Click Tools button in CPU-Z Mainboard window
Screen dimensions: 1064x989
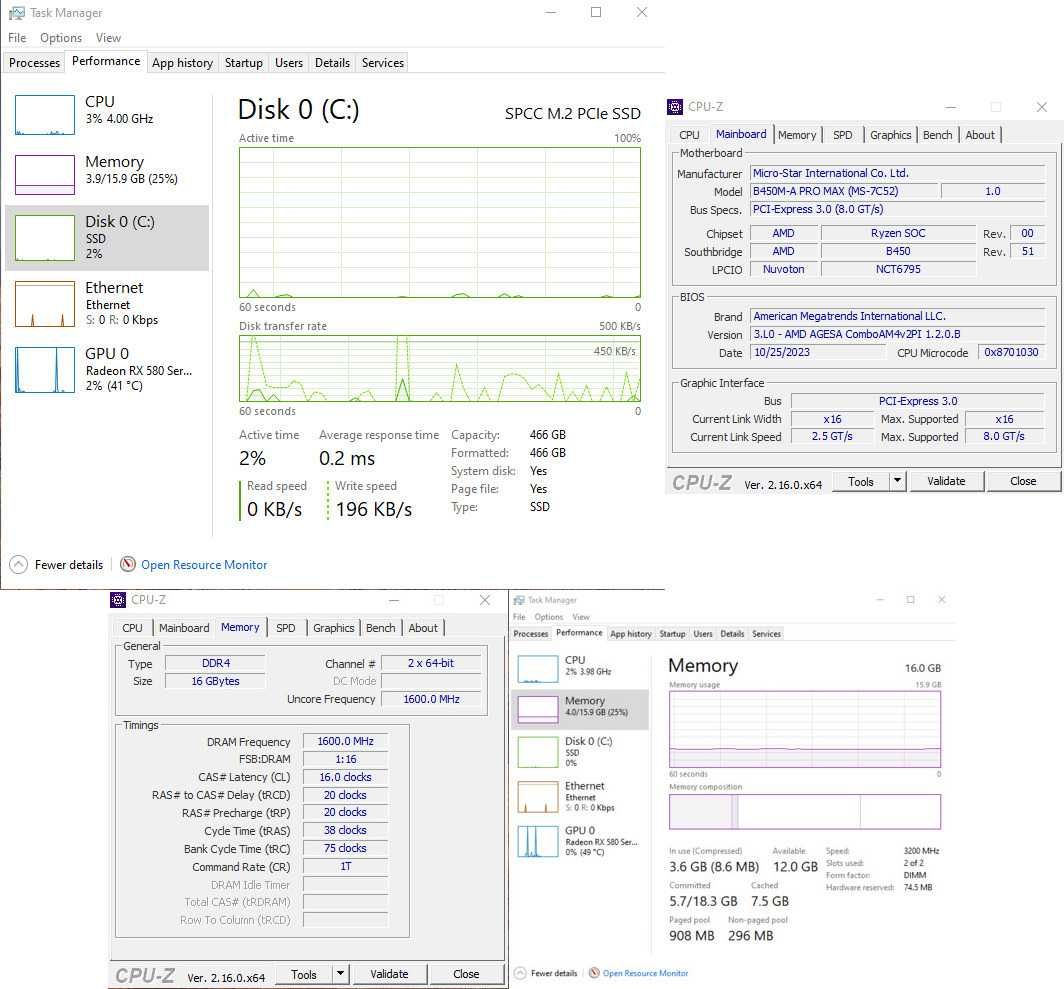coord(860,481)
